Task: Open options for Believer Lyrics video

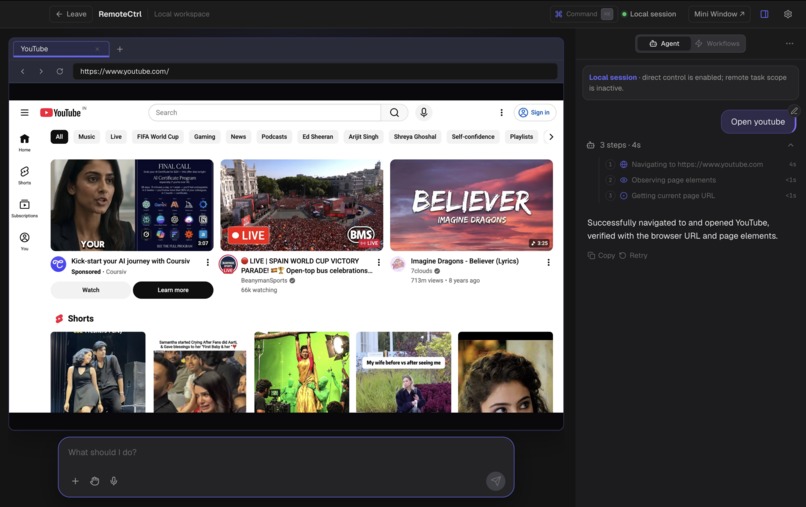Action: [548, 262]
